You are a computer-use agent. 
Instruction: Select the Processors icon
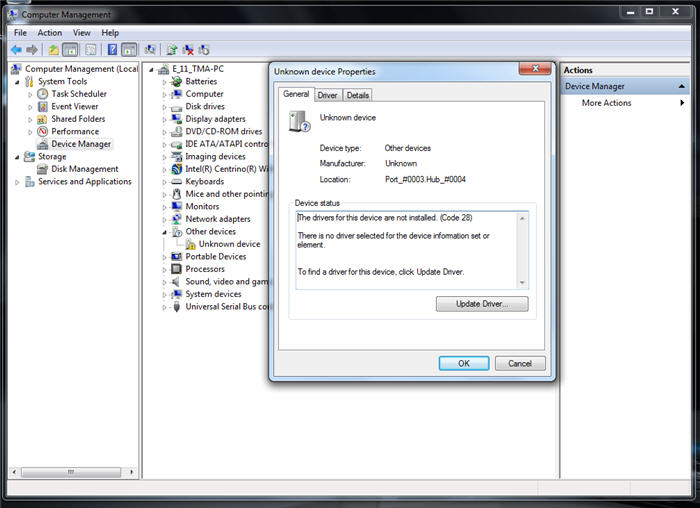click(177, 269)
